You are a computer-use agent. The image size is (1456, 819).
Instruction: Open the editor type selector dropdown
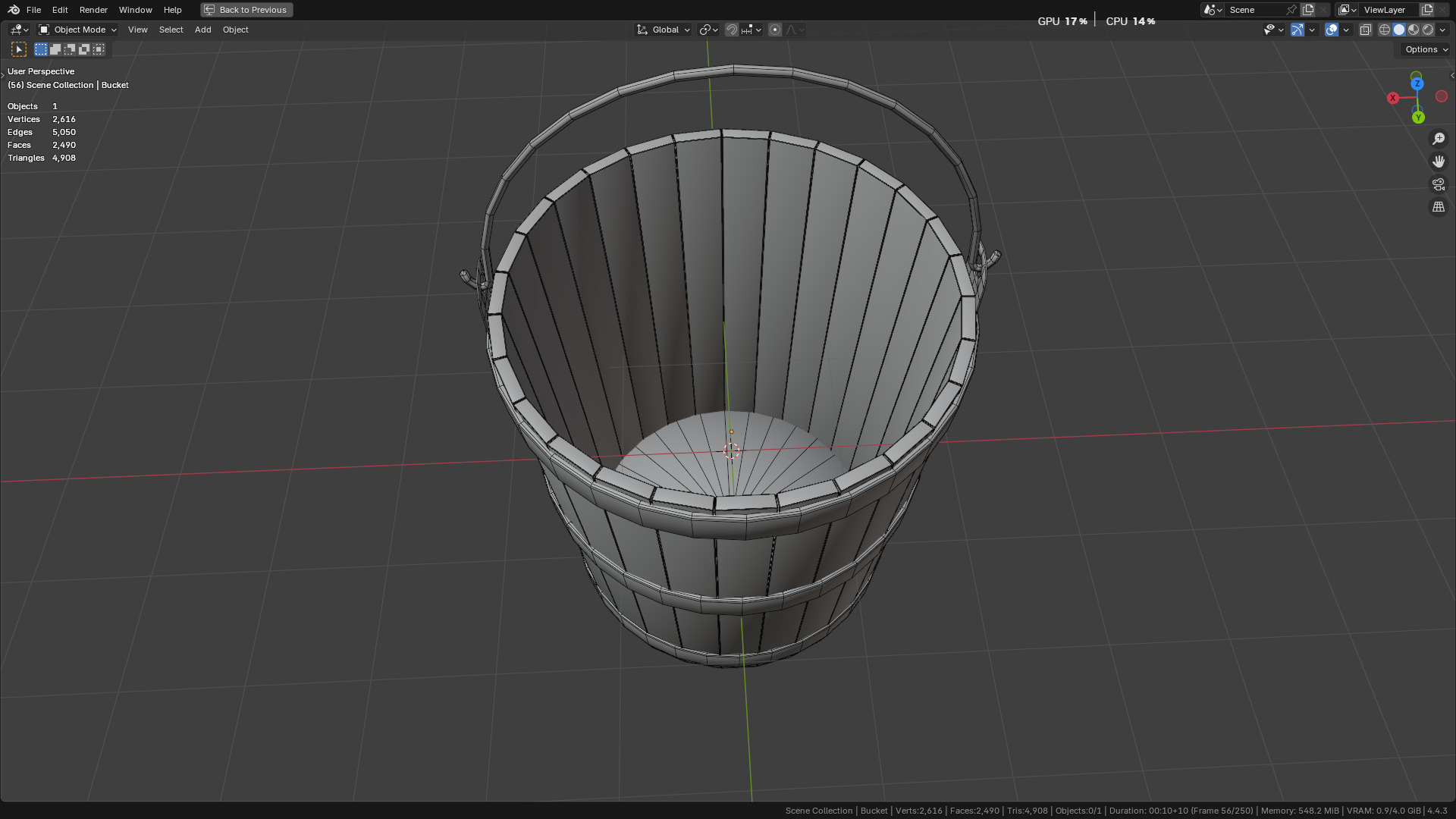tap(19, 30)
